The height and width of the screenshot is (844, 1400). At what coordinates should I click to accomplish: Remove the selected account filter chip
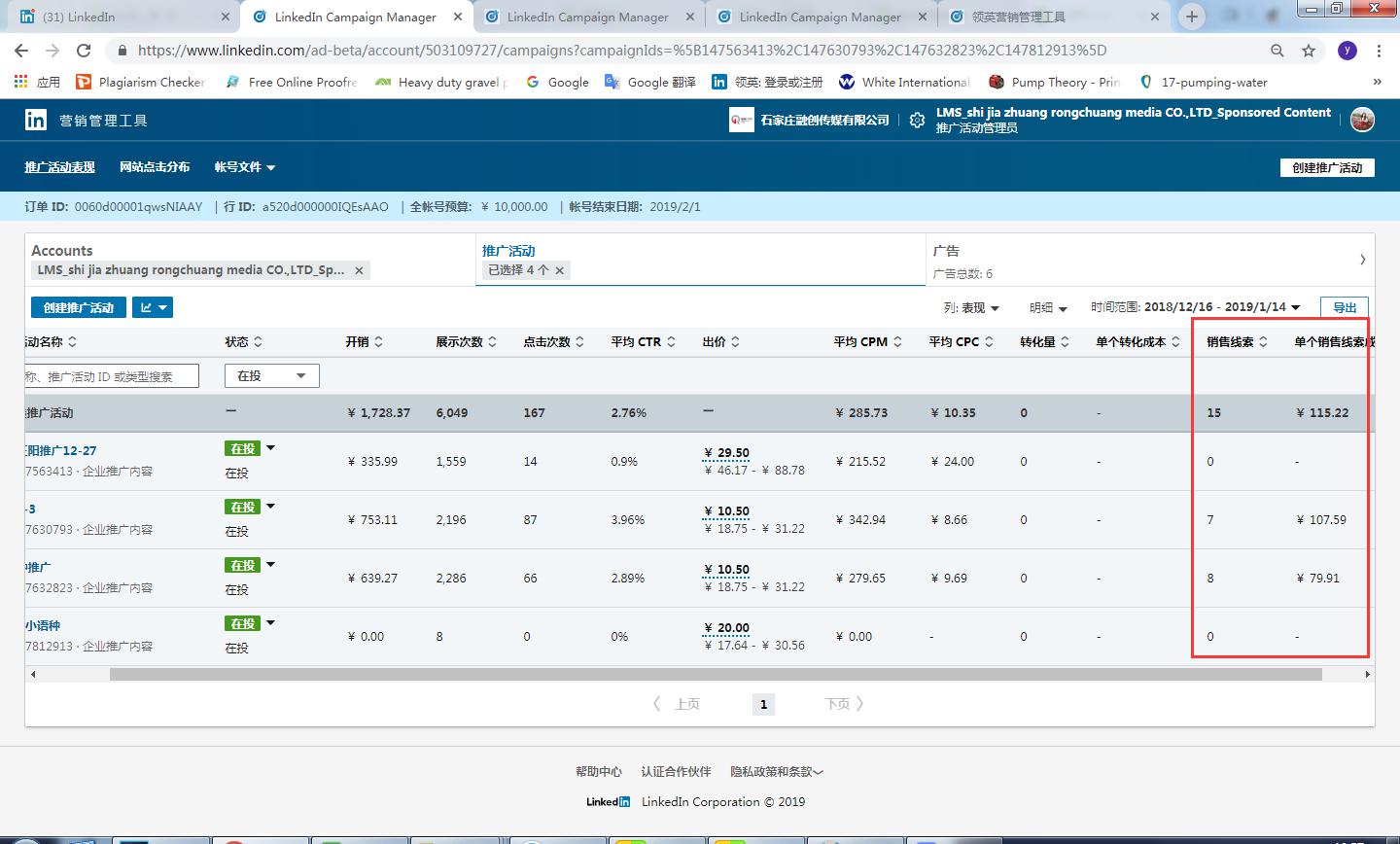(359, 270)
